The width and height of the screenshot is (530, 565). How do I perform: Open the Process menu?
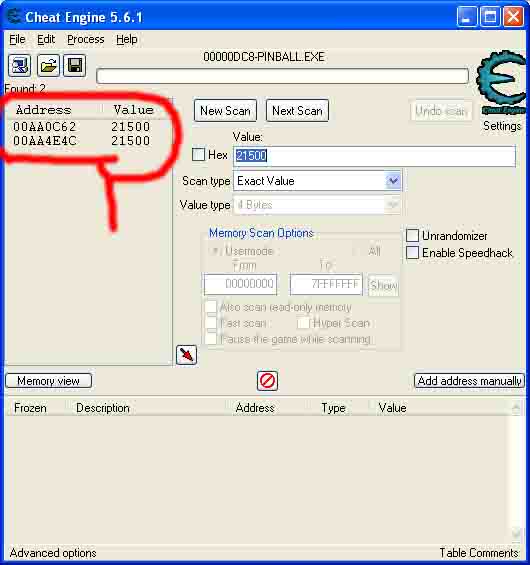coord(85,39)
